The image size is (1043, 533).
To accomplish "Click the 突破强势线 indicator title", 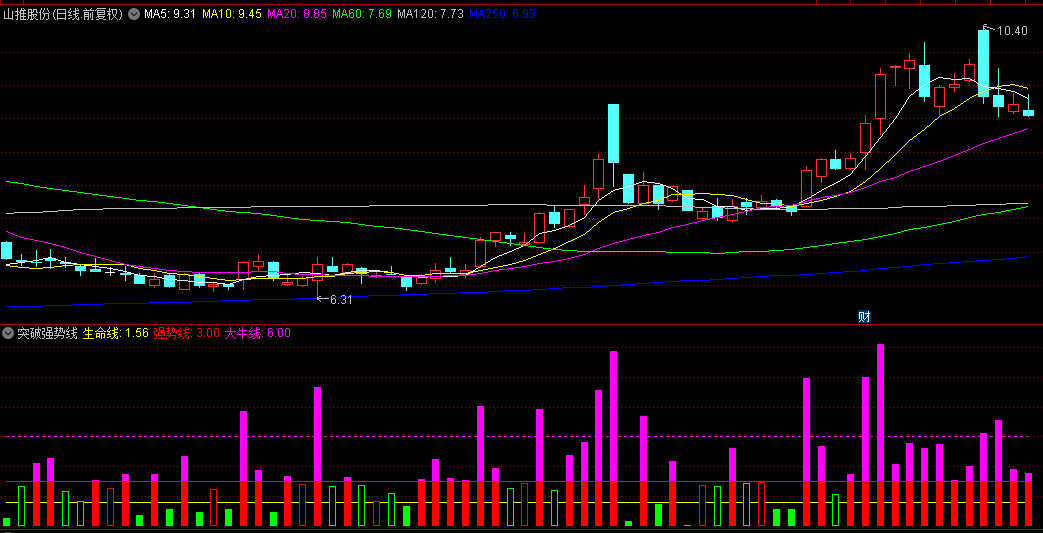I will [x=47, y=333].
